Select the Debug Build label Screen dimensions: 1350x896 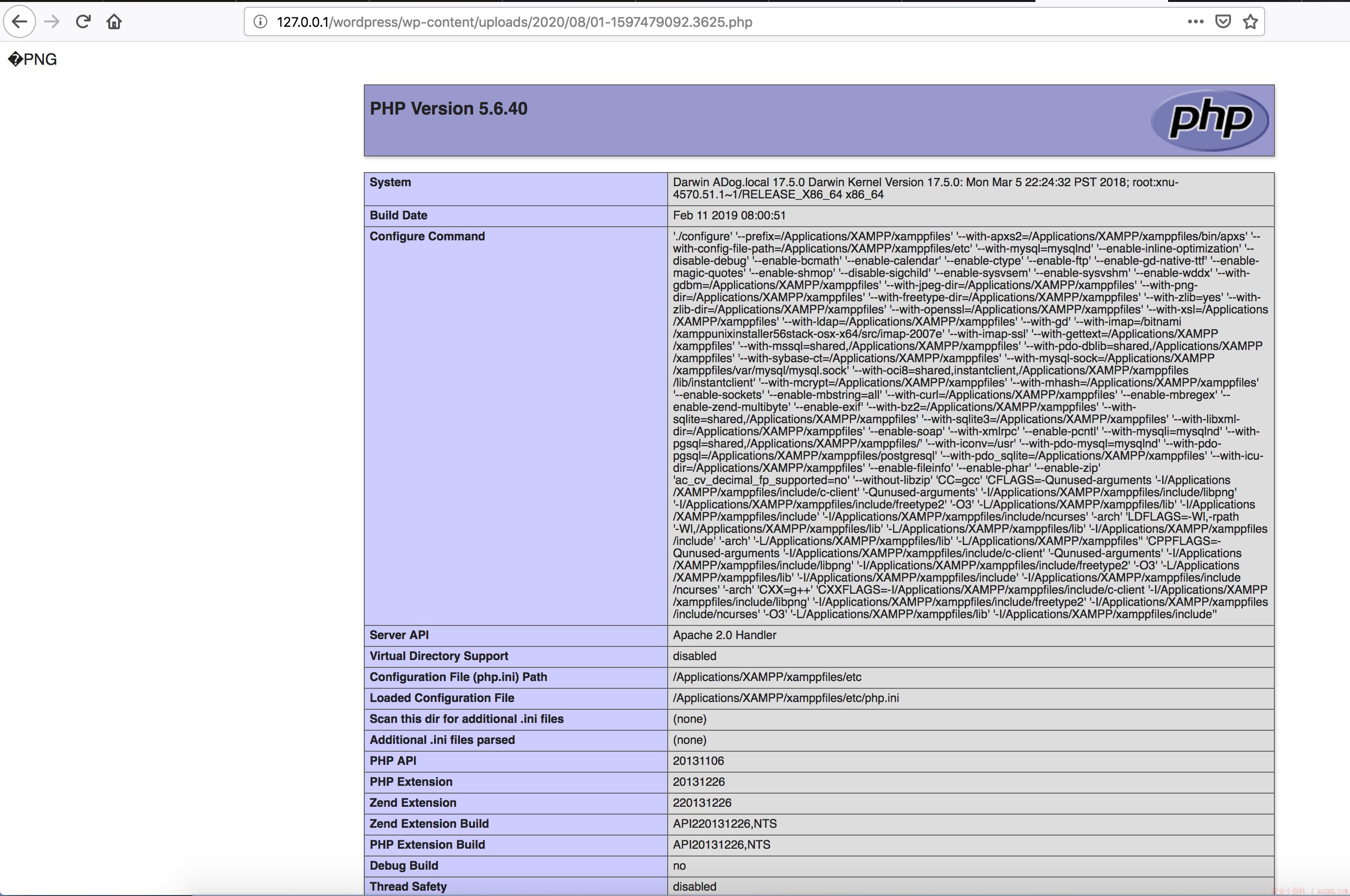[404, 866]
